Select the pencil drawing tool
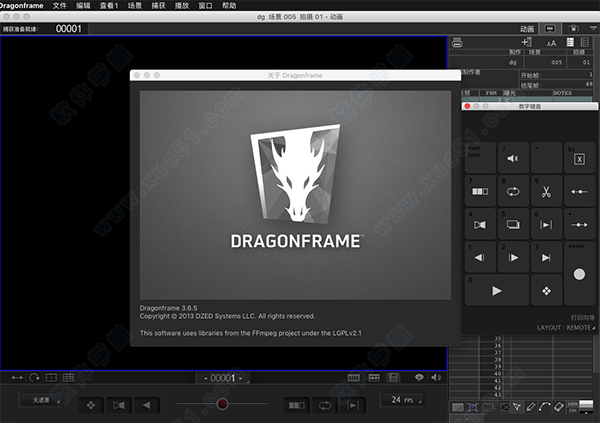The image size is (600, 423). (530, 407)
